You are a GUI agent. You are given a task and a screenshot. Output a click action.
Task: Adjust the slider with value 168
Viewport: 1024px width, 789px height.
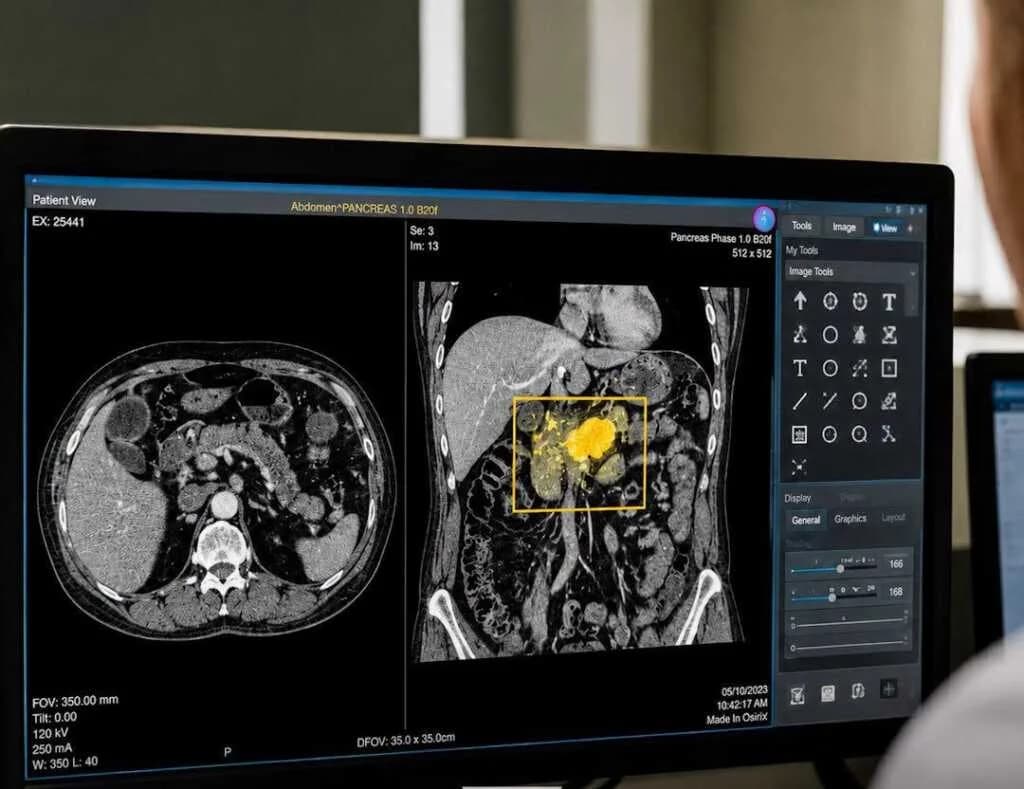click(x=833, y=596)
